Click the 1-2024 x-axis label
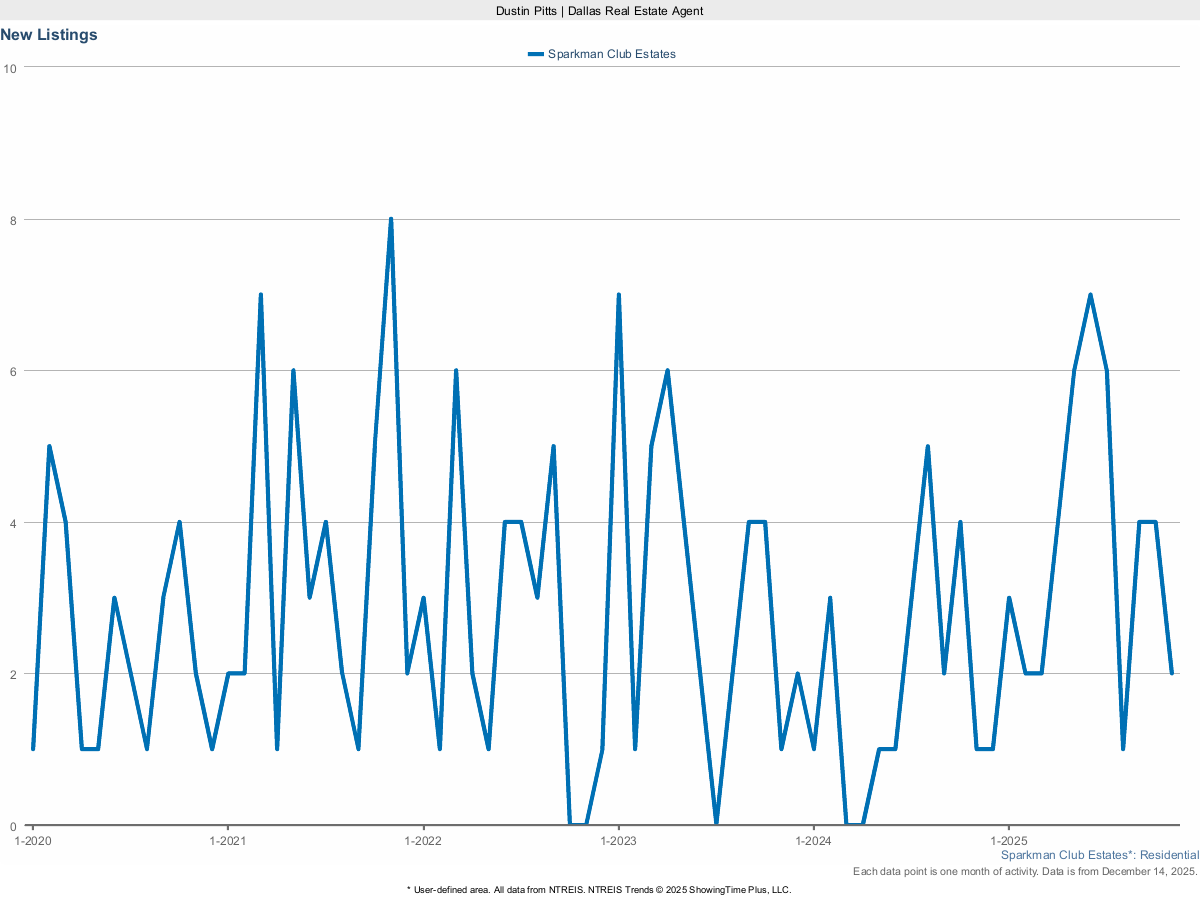 pos(814,841)
